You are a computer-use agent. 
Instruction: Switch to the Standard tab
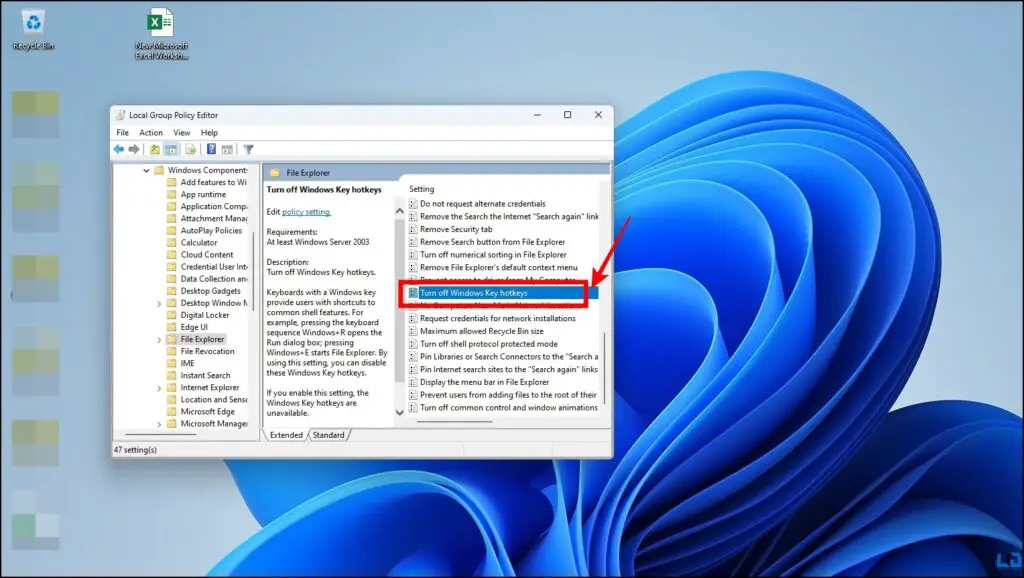click(328, 435)
